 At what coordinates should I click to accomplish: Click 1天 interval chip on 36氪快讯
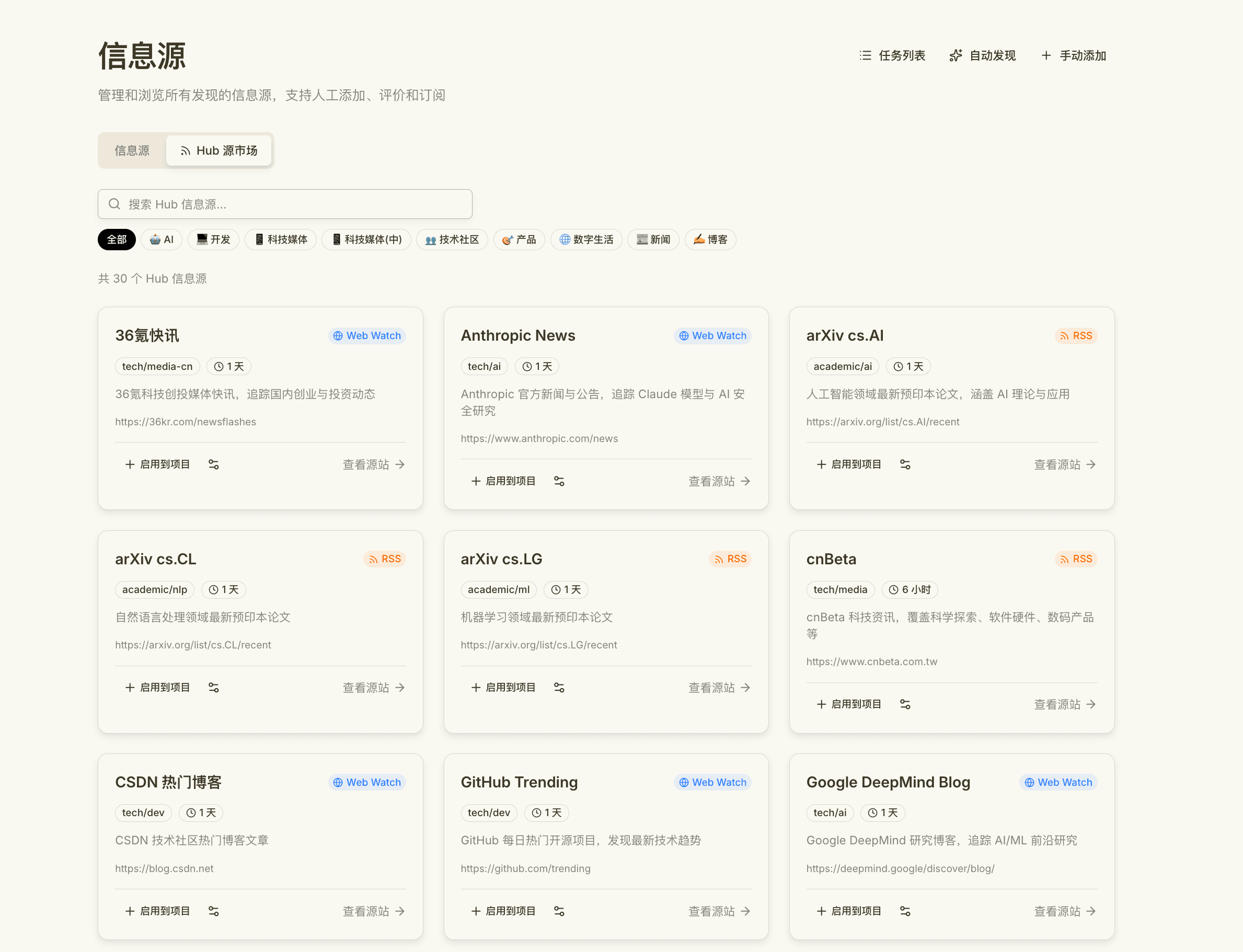coord(229,367)
